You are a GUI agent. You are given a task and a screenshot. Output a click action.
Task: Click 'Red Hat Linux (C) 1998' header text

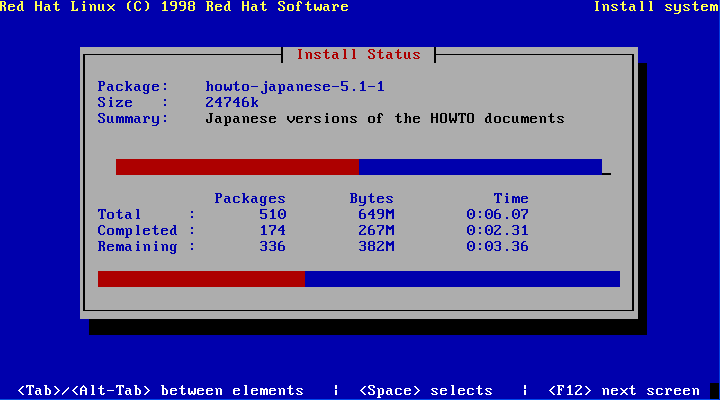[x=98, y=7]
